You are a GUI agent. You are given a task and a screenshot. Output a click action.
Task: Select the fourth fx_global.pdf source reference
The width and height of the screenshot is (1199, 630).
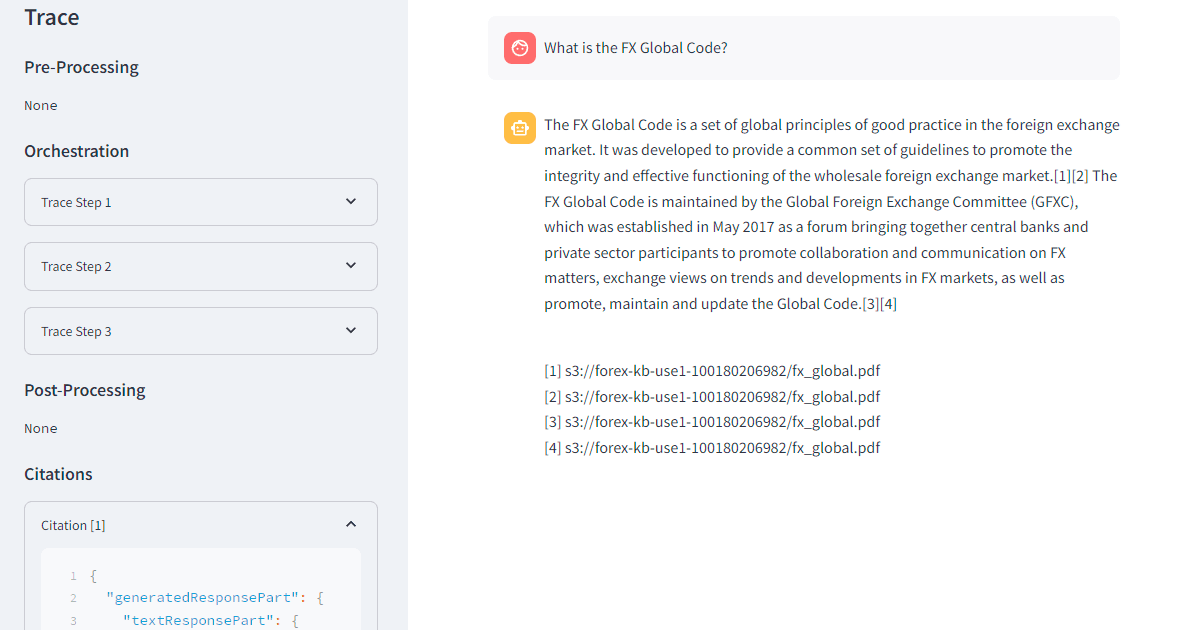712,448
